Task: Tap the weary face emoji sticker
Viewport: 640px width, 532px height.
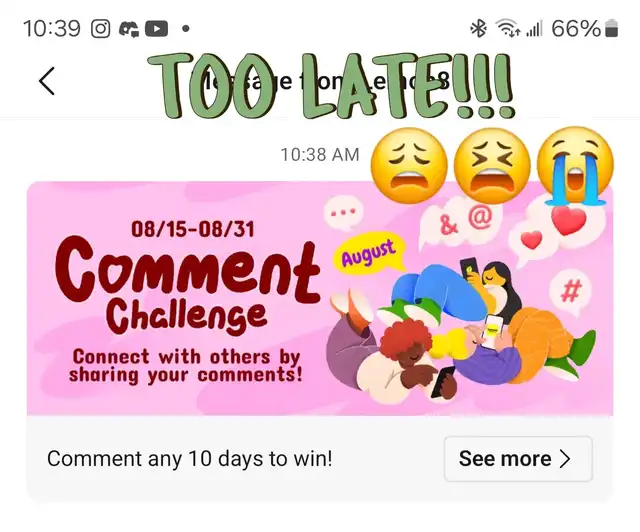Action: point(409,166)
